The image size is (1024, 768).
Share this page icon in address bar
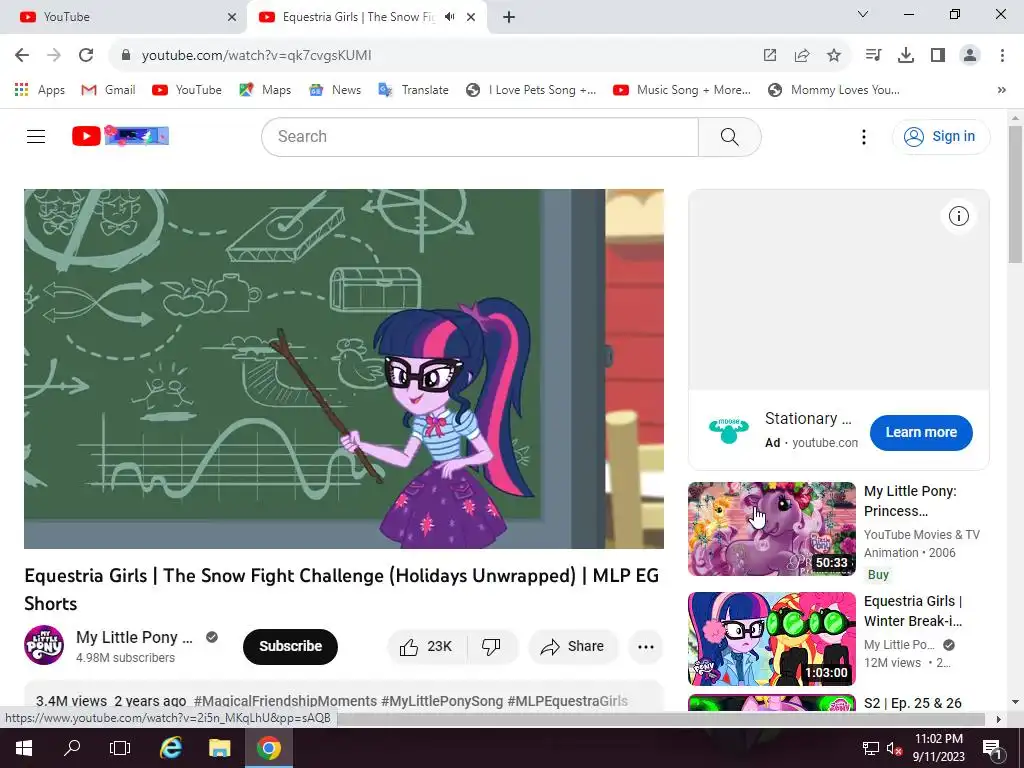pyautogui.click(x=802, y=56)
